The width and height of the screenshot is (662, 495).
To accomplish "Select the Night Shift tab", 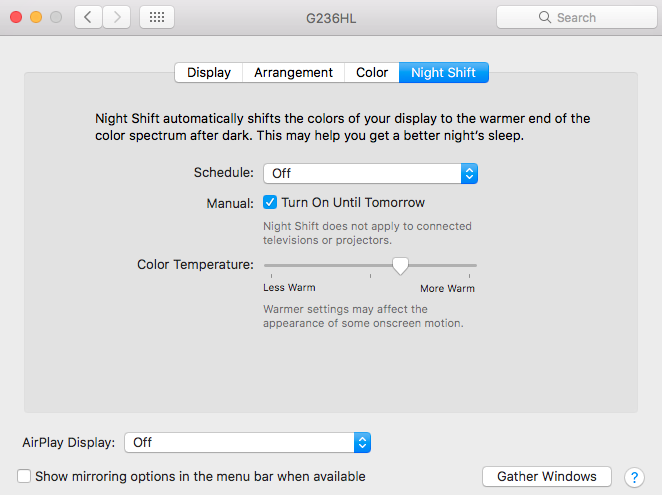I will [443, 72].
